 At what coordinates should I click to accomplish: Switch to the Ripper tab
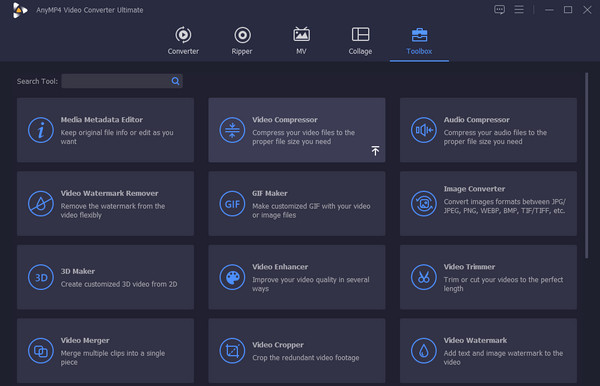242,41
